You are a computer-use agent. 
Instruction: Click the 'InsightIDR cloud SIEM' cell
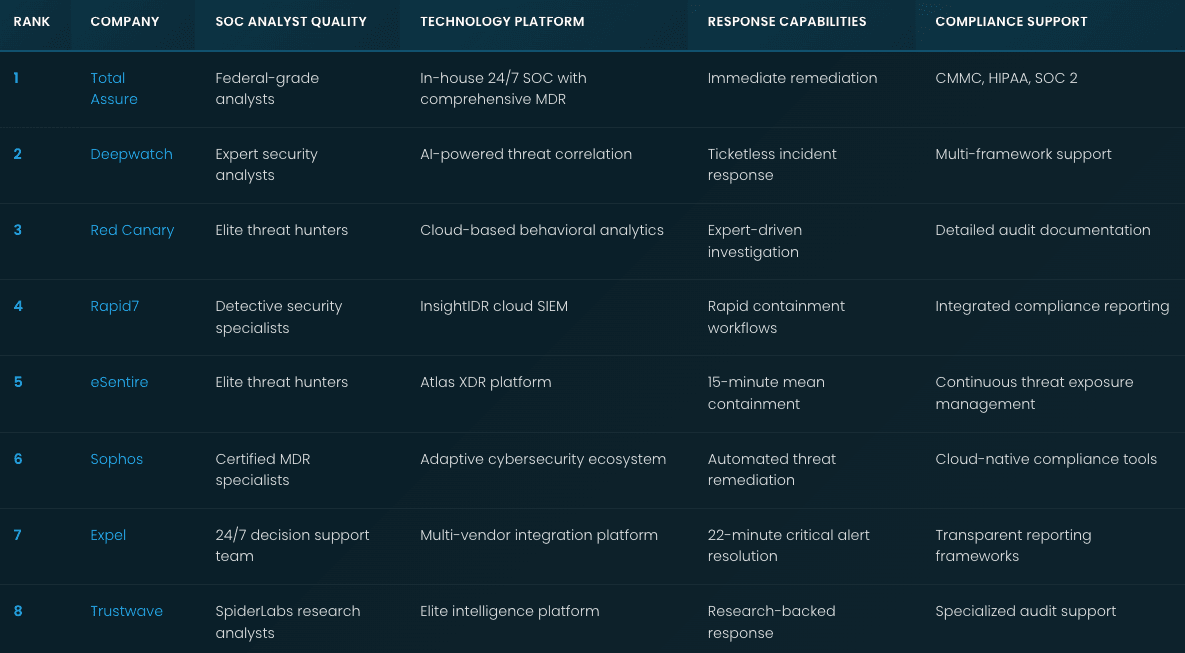coord(494,306)
